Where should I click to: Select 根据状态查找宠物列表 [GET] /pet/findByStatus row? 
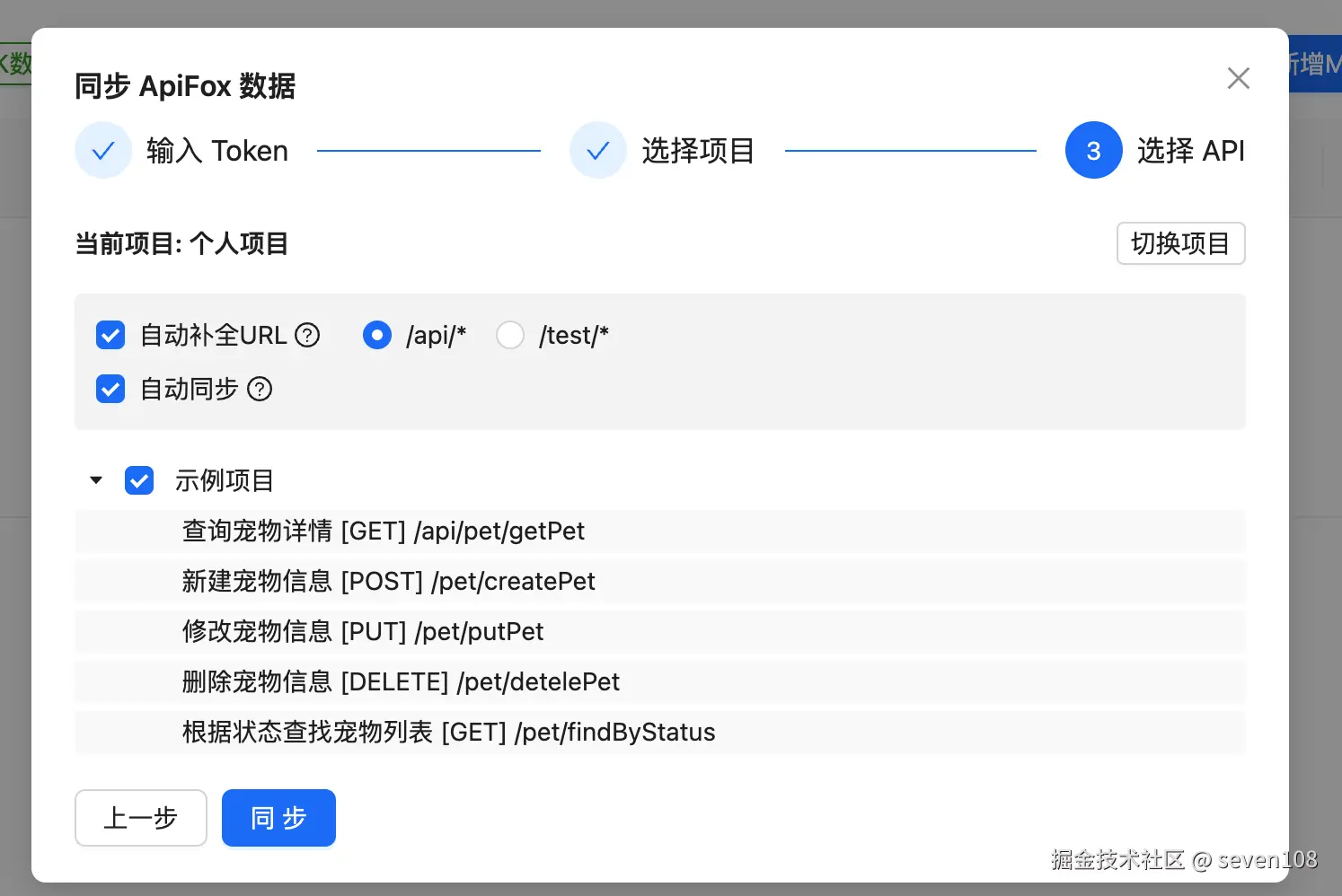pyautogui.click(x=660, y=732)
